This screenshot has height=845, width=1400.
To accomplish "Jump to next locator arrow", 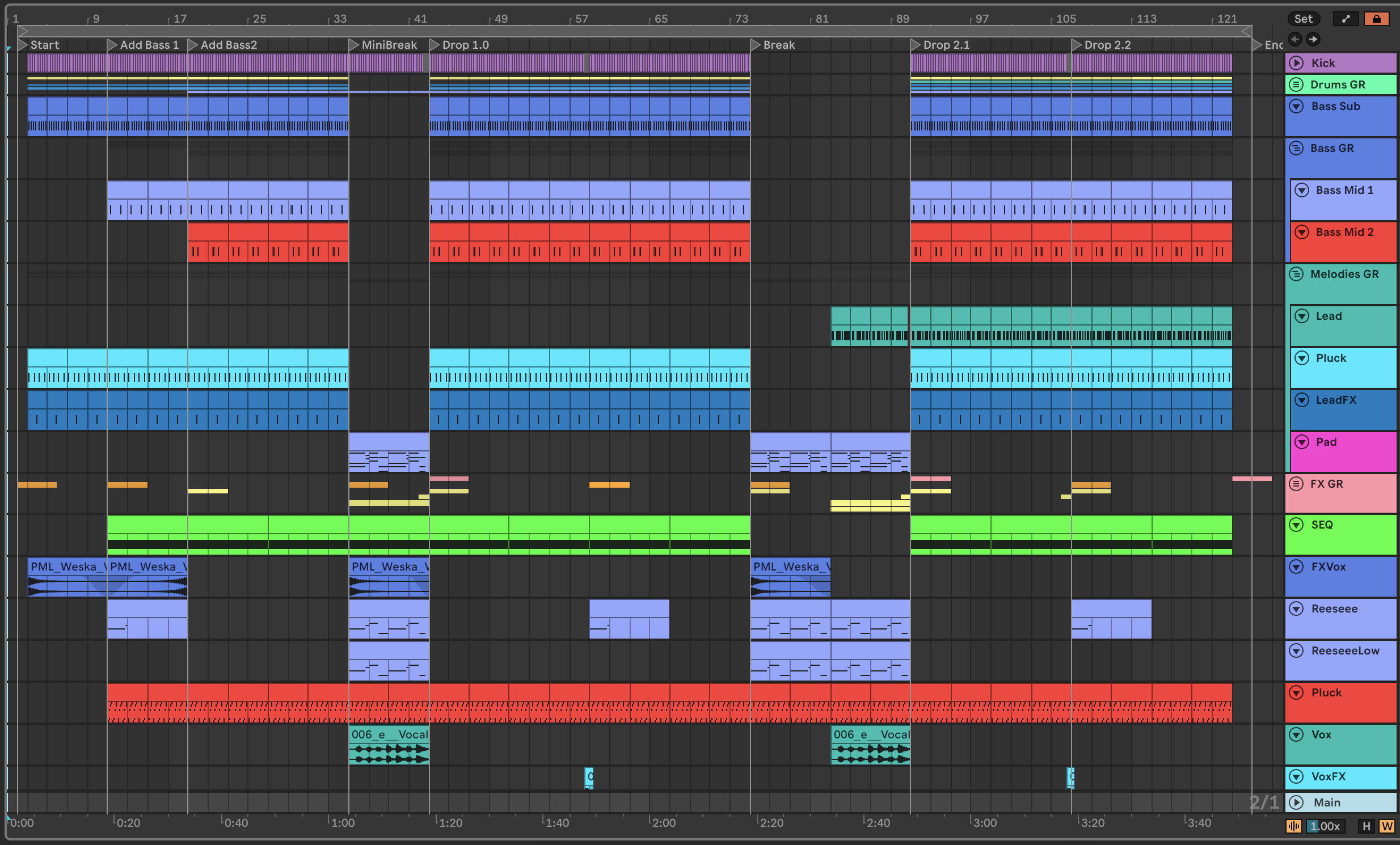I will 1313,39.
